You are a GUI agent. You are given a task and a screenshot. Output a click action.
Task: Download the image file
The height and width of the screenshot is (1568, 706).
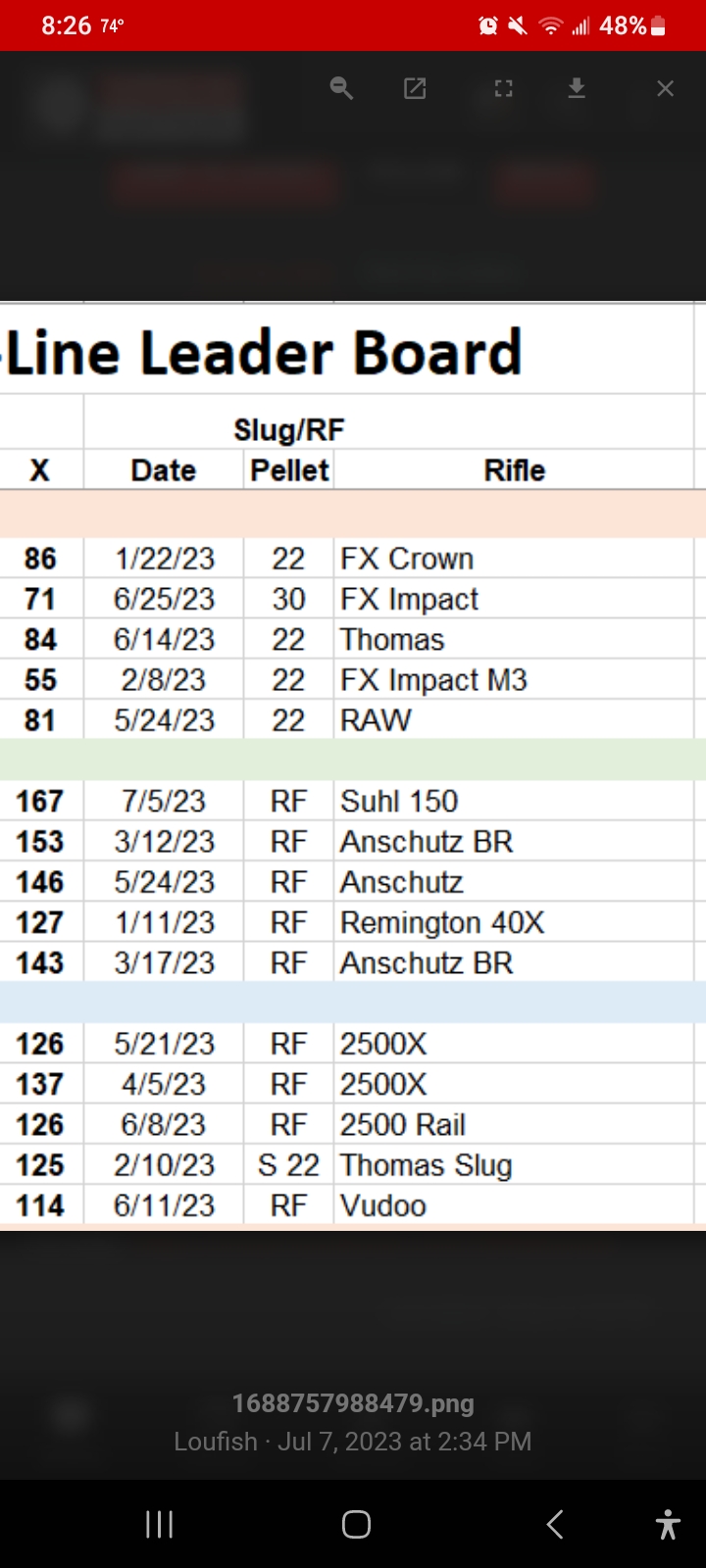tap(577, 88)
